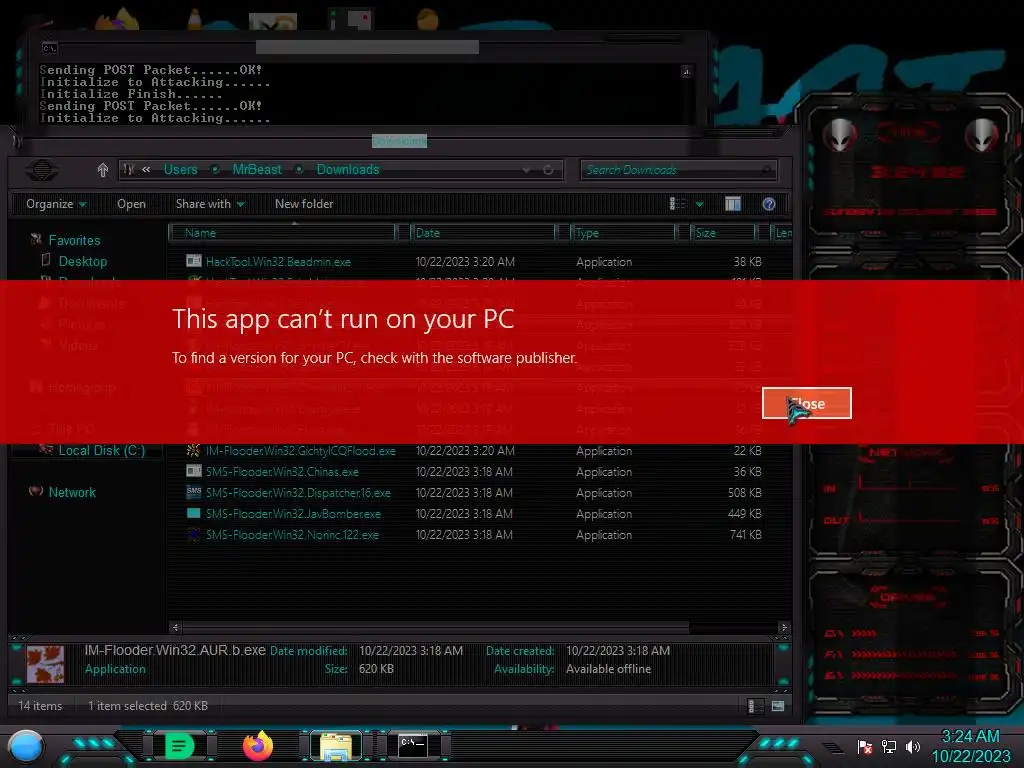The height and width of the screenshot is (768, 1024).
Task: Open green notes app in taskbar
Action: point(179,746)
